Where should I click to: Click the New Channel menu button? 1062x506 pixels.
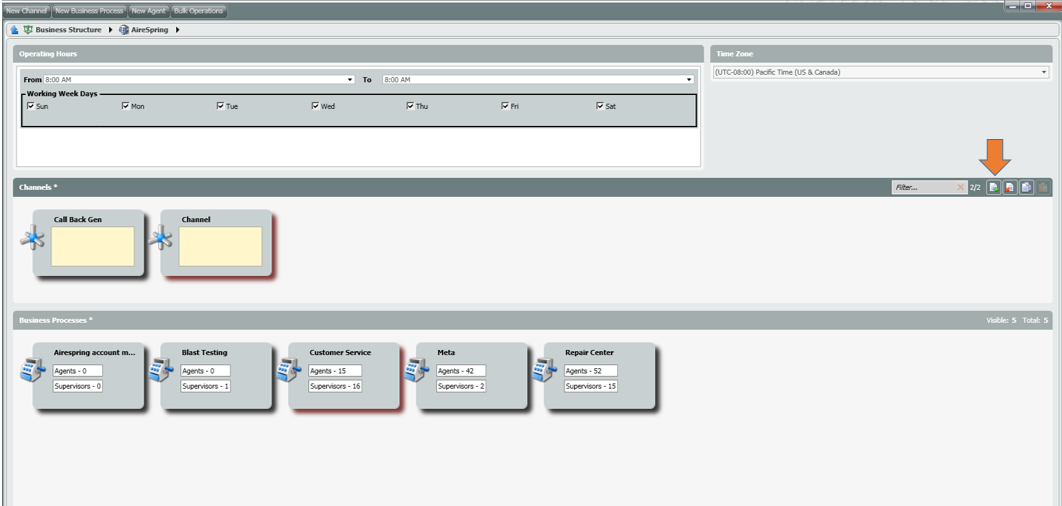(26, 11)
